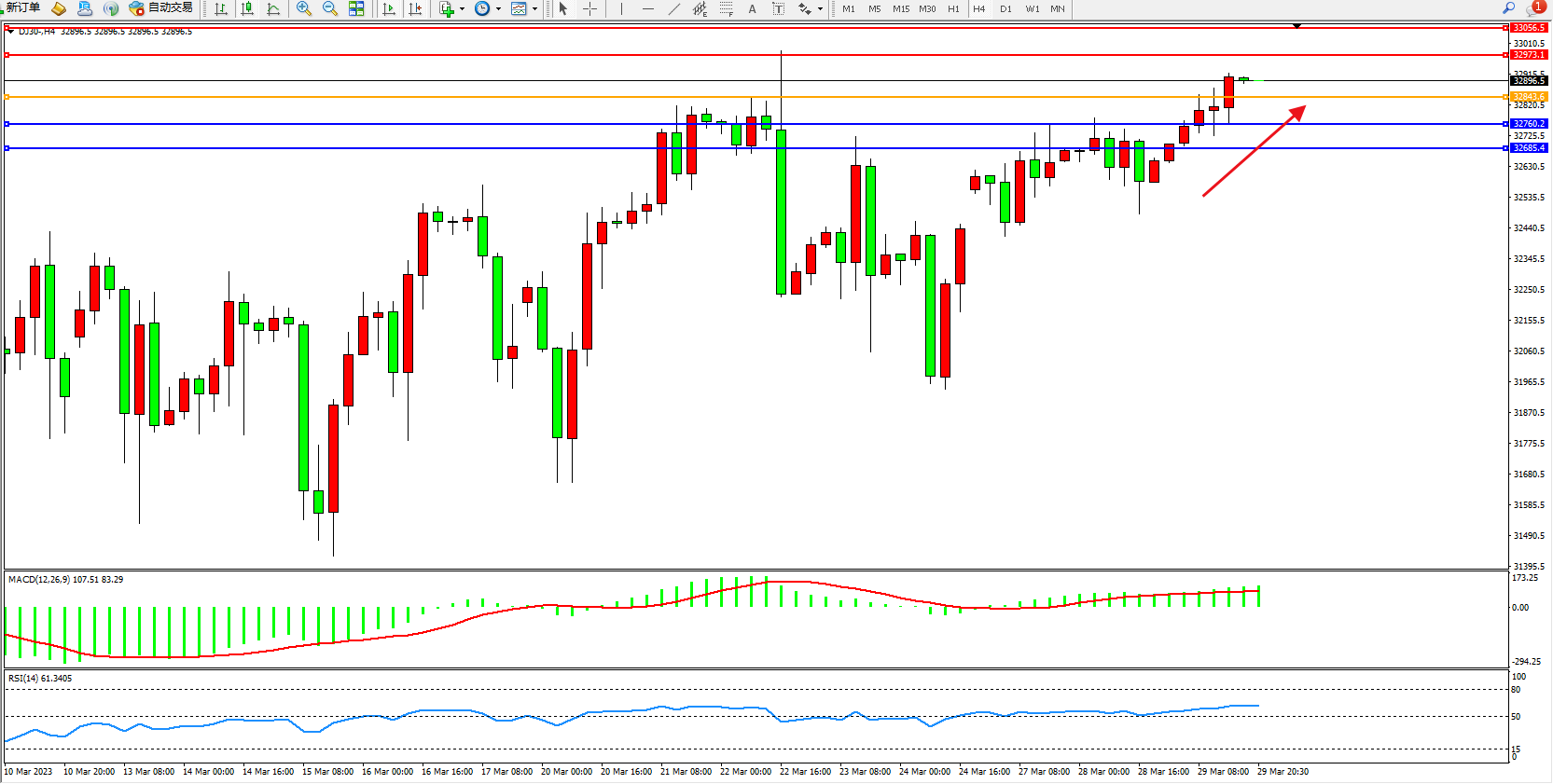Select the Fibonacci retracement tool
This screenshot has width=1553, height=784.
727,8
